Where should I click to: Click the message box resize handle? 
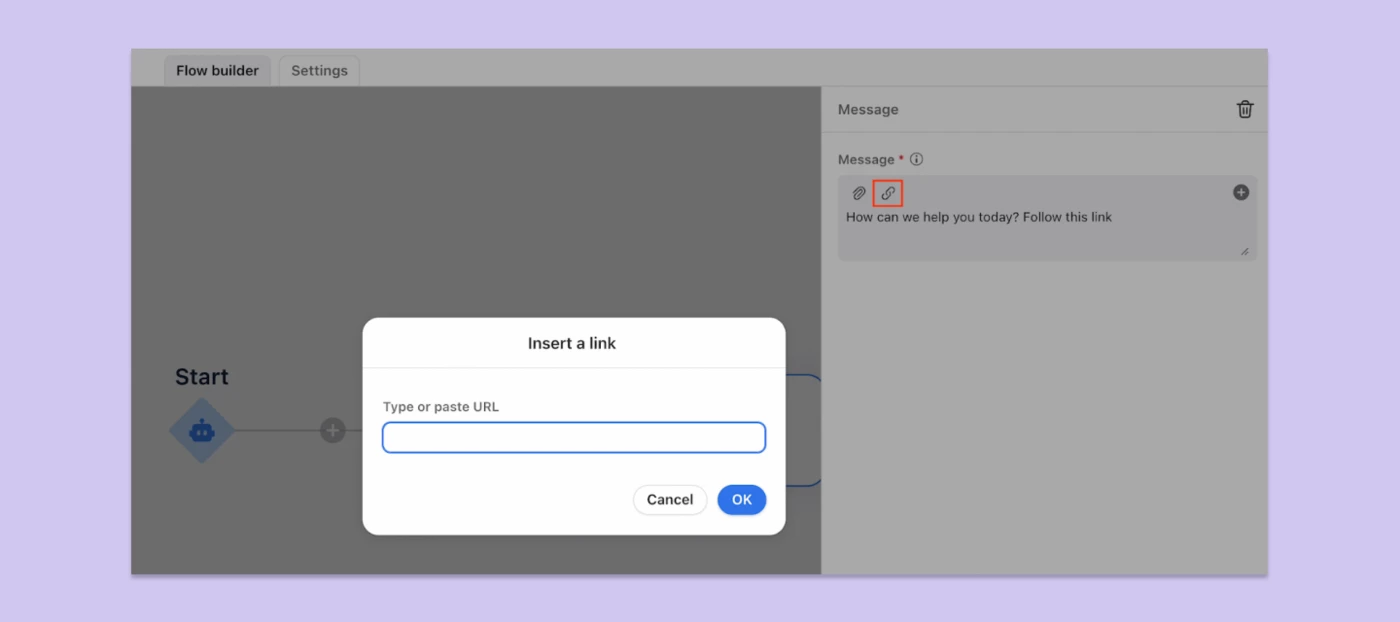coord(1244,251)
